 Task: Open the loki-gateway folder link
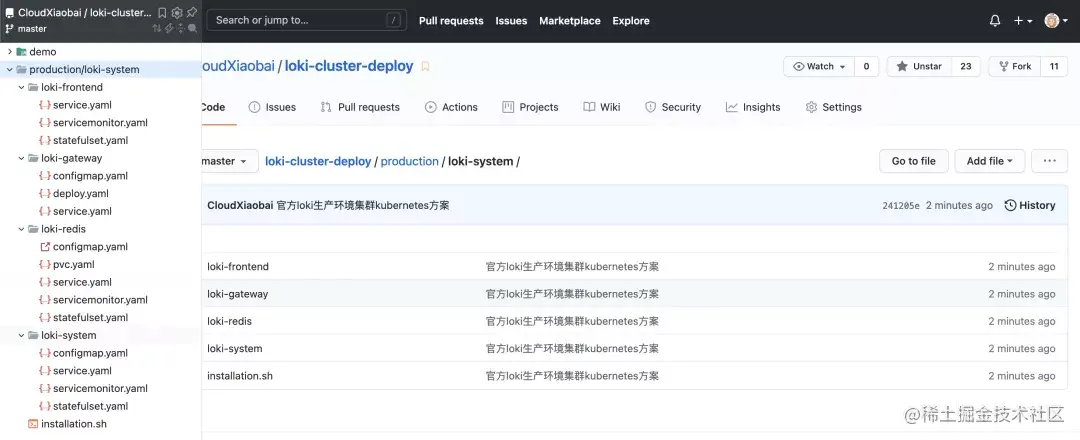pyautogui.click(x=237, y=294)
